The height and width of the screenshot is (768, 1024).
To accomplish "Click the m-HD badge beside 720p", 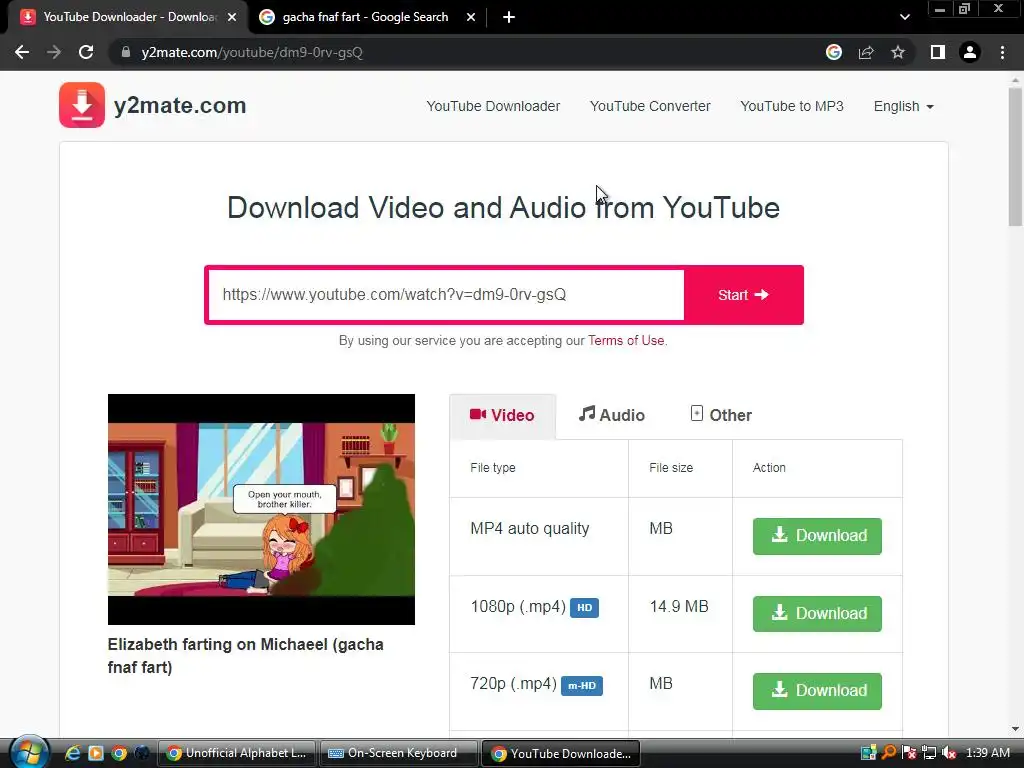I will point(582,686).
